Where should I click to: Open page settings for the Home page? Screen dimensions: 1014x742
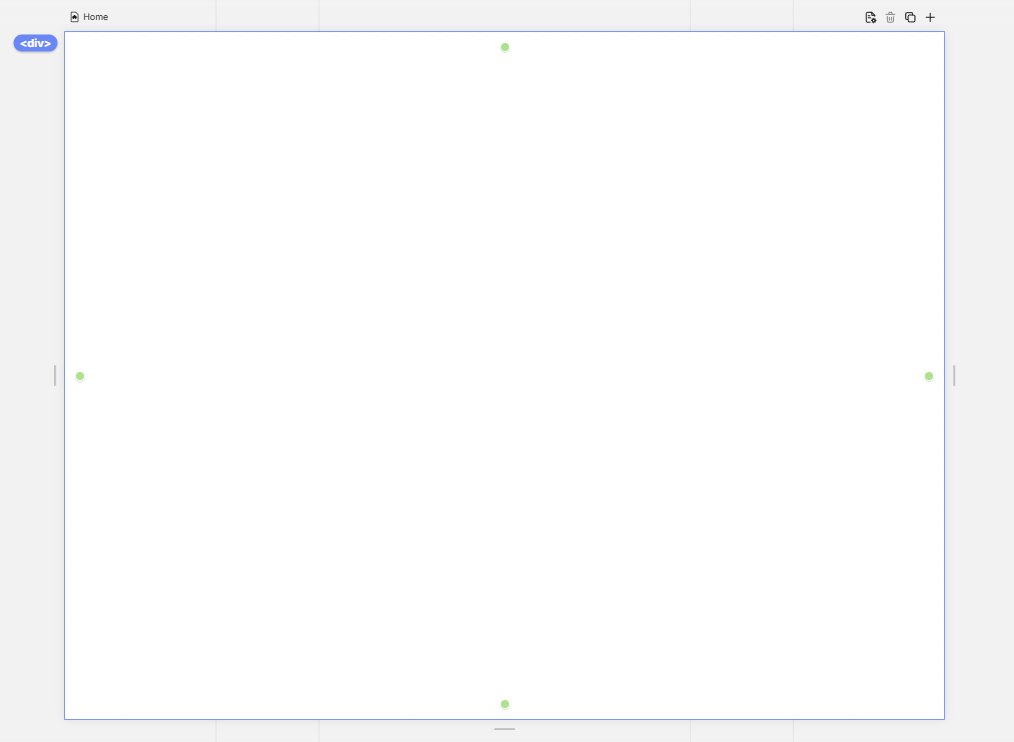click(870, 17)
